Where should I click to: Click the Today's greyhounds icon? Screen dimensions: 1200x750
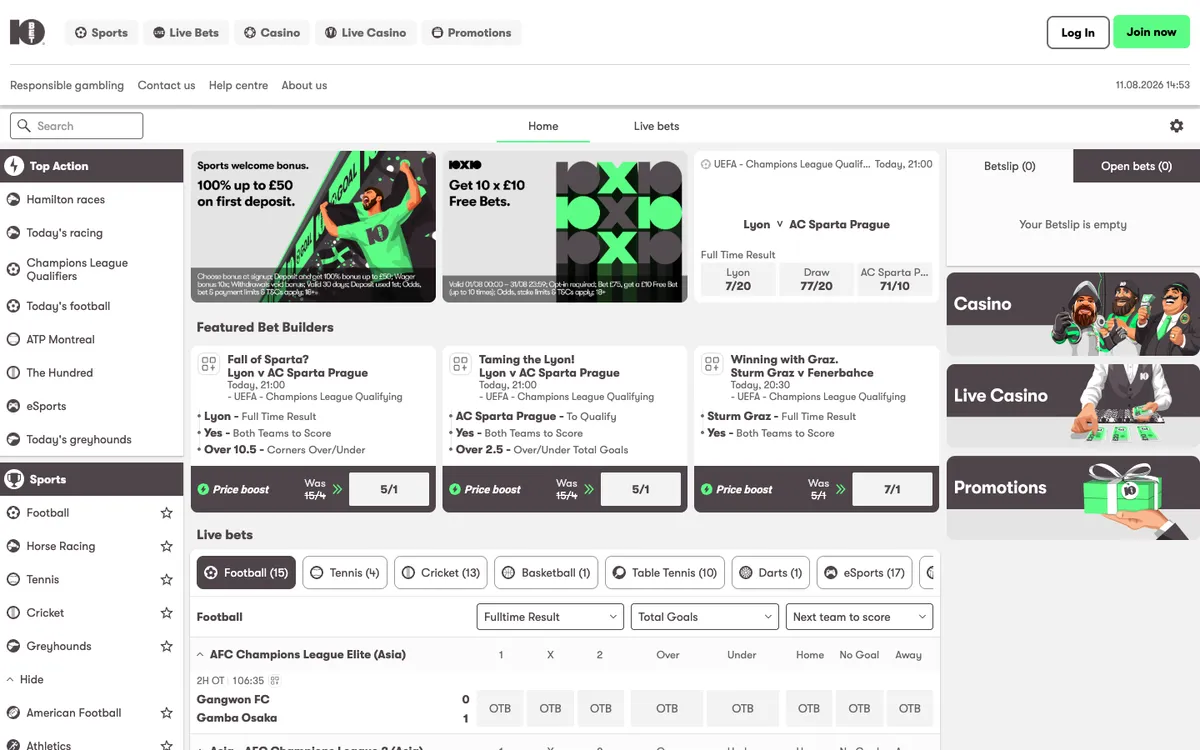[13, 439]
